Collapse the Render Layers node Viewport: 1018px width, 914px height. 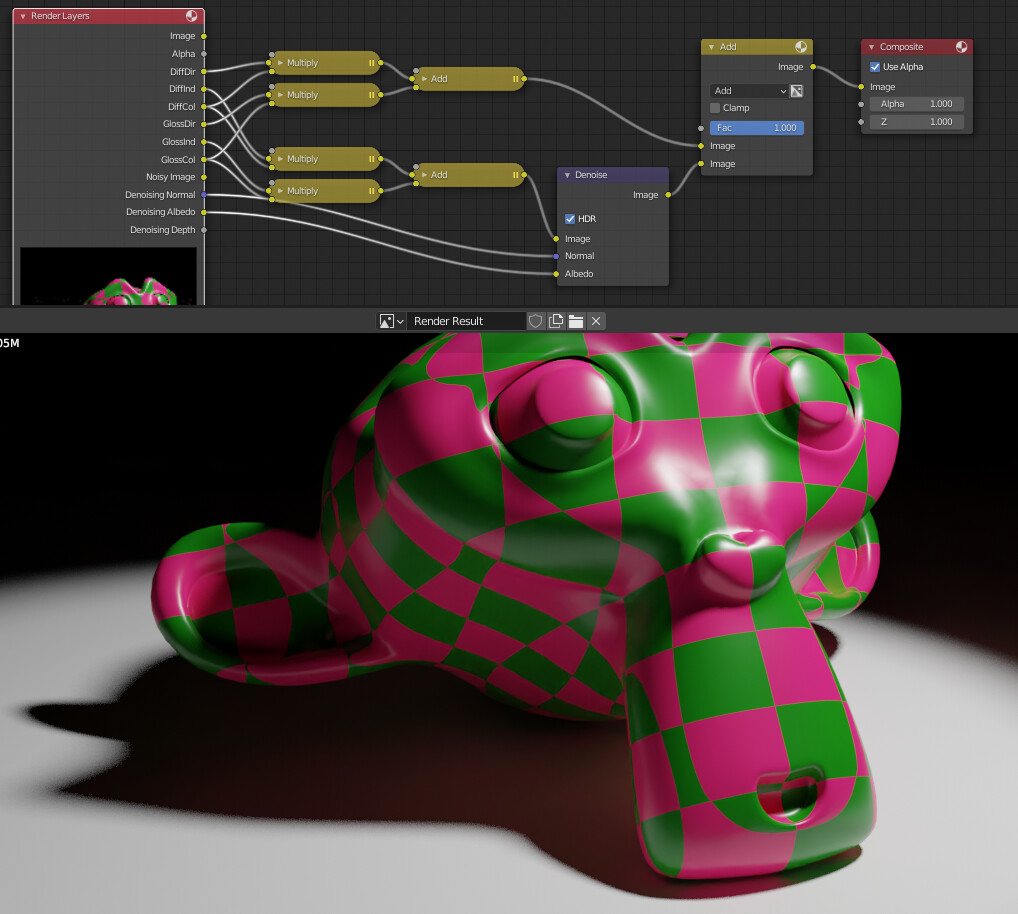pos(23,16)
